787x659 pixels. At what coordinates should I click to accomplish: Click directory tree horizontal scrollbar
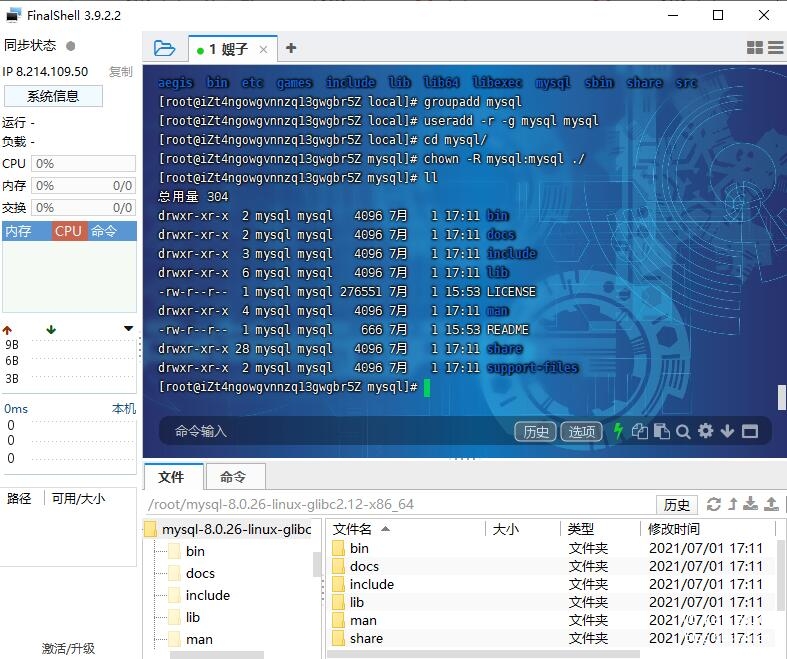pos(217,655)
